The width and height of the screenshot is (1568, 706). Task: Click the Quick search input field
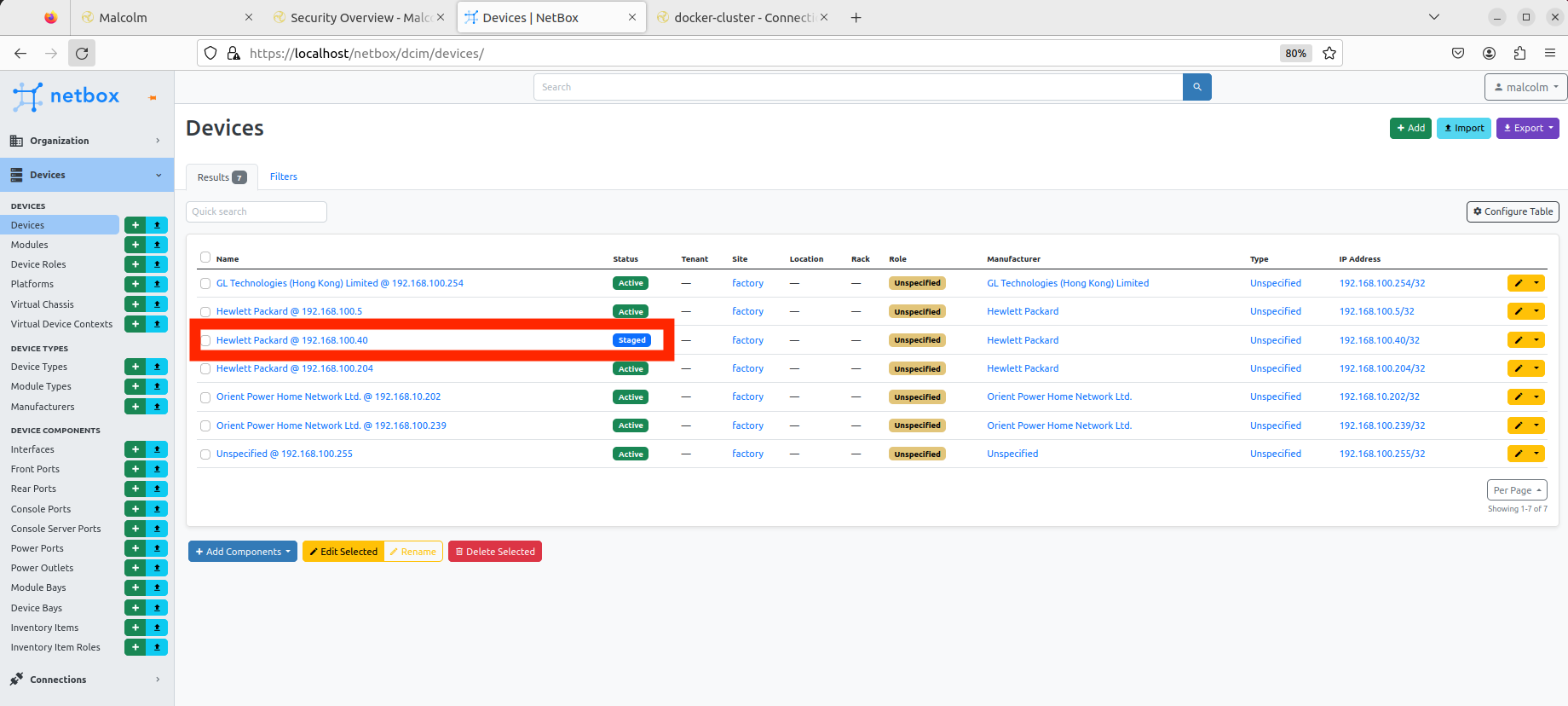(x=256, y=211)
